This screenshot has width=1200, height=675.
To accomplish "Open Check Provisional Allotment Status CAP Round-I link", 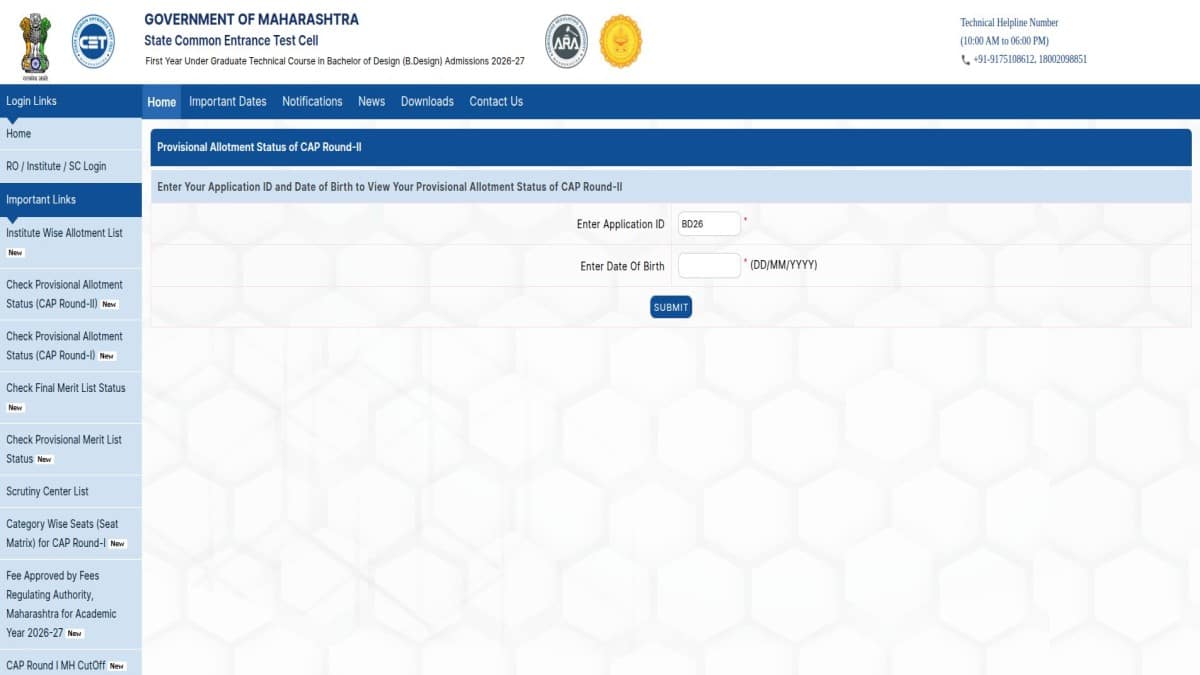I will coord(70,346).
